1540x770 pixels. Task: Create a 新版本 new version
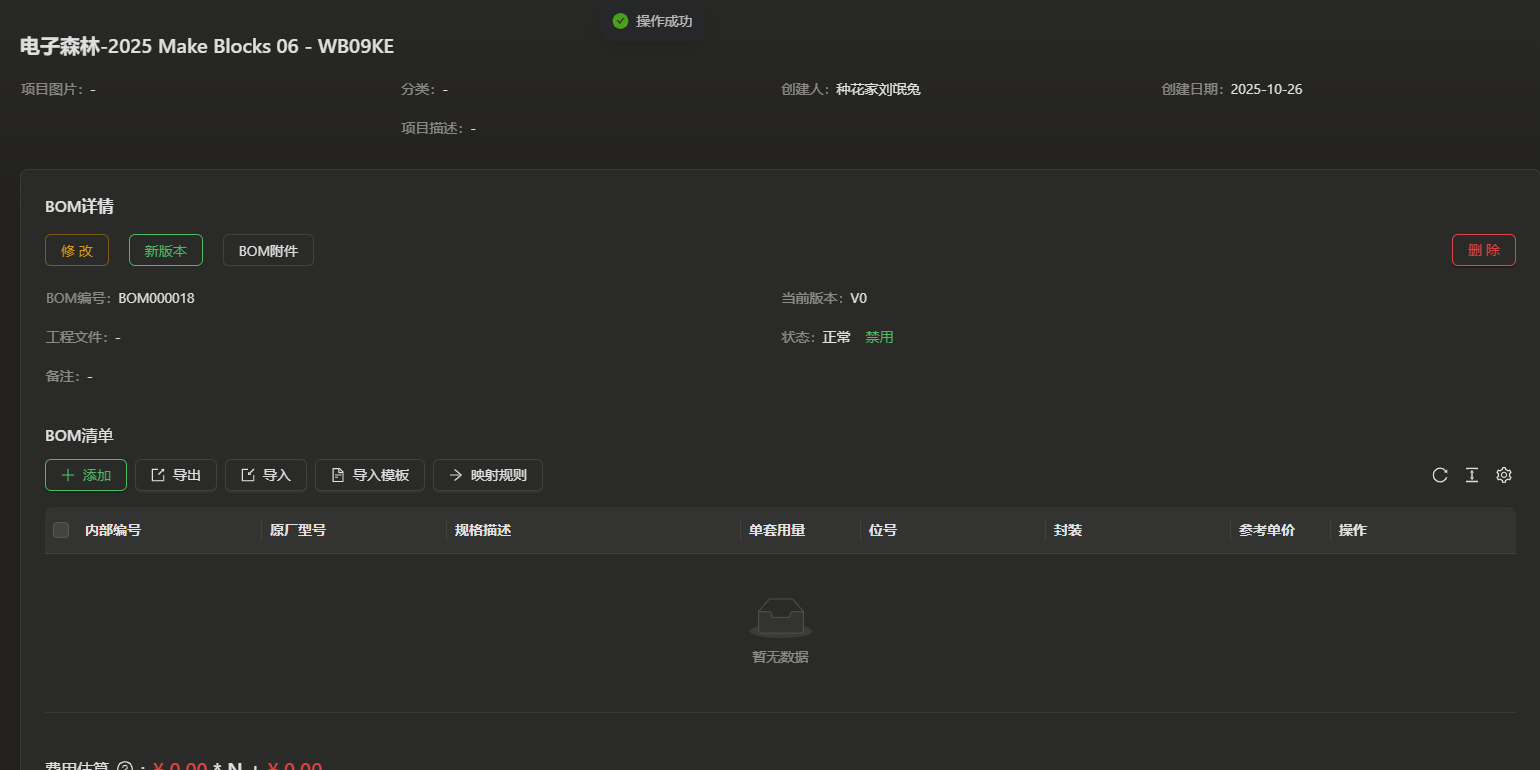click(166, 250)
